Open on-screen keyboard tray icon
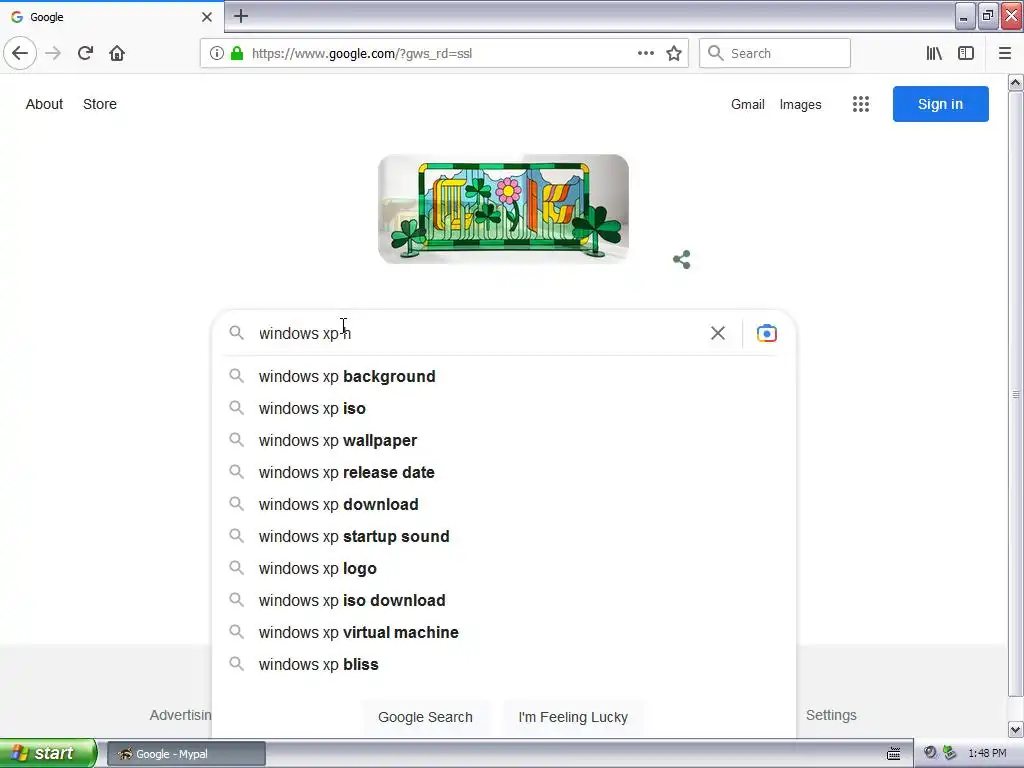 coord(893,754)
